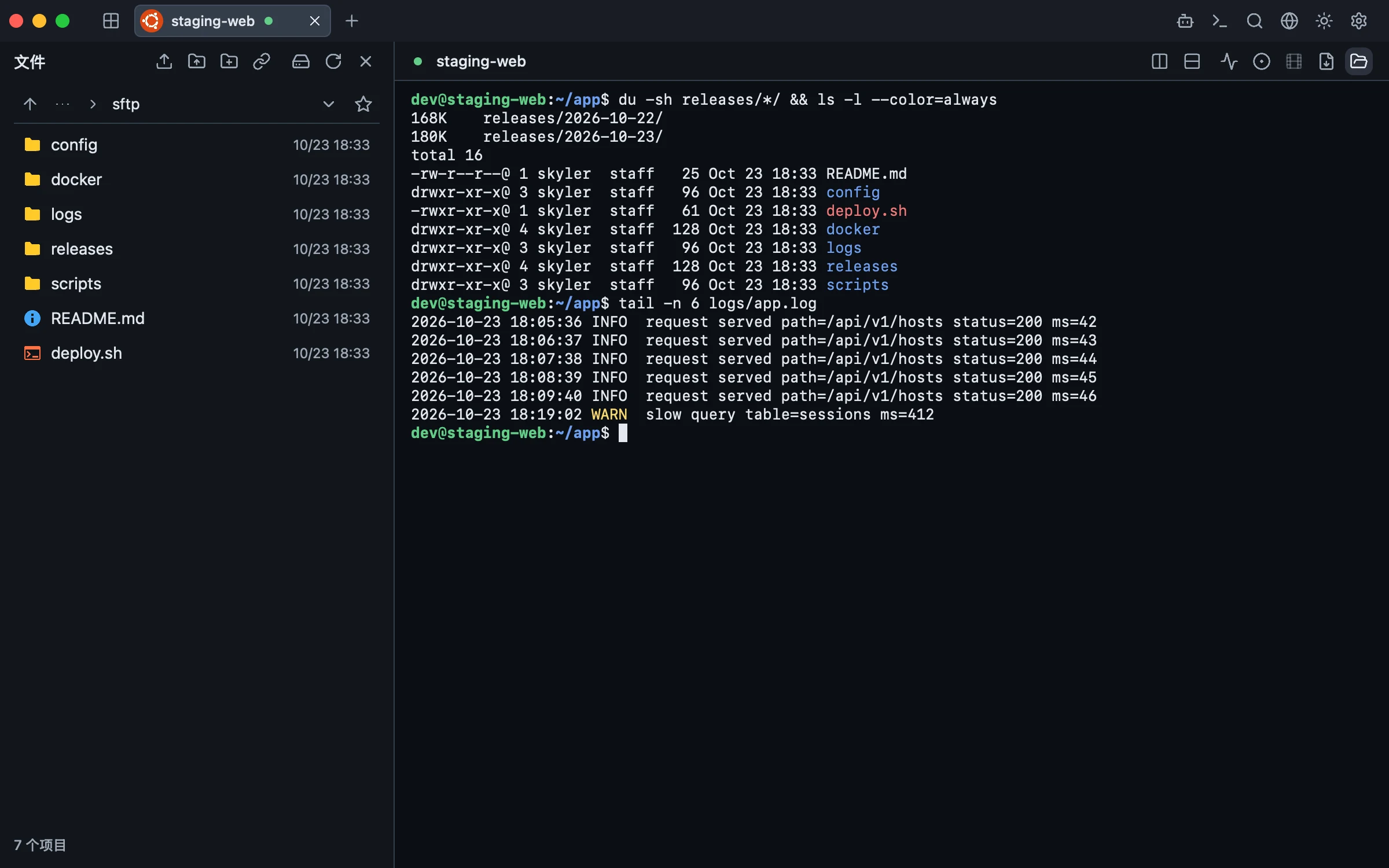Close the file panel
The image size is (1389, 868).
coord(365,61)
